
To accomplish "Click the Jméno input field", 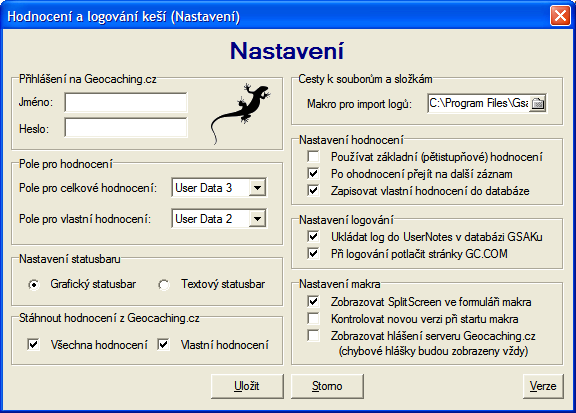I will point(126,102).
